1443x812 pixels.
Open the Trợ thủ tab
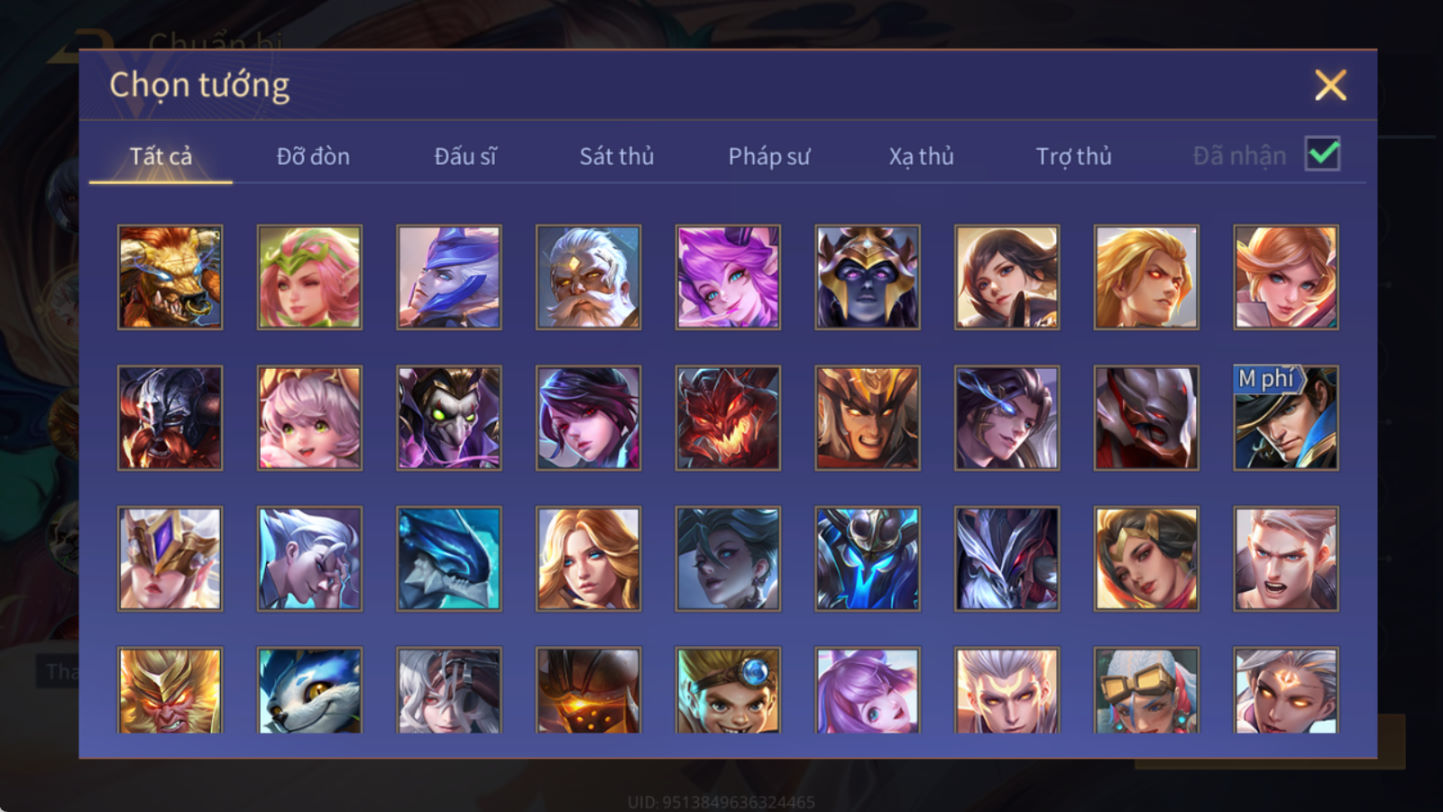[1074, 156]
